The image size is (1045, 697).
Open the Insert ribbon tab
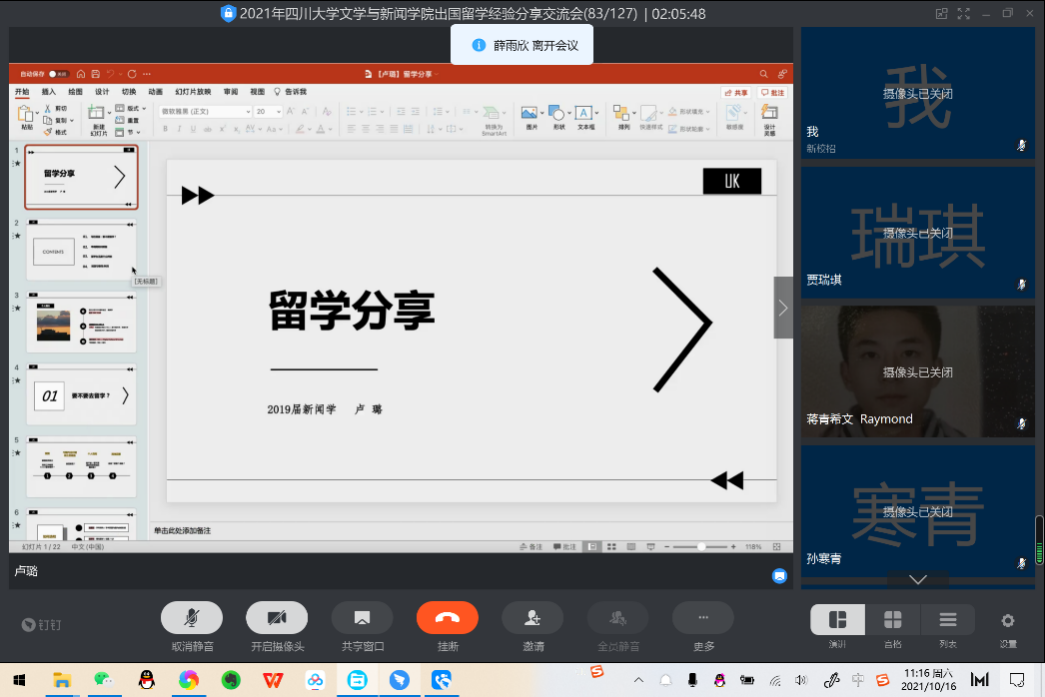pyautogui.click(x=48, y=92)
